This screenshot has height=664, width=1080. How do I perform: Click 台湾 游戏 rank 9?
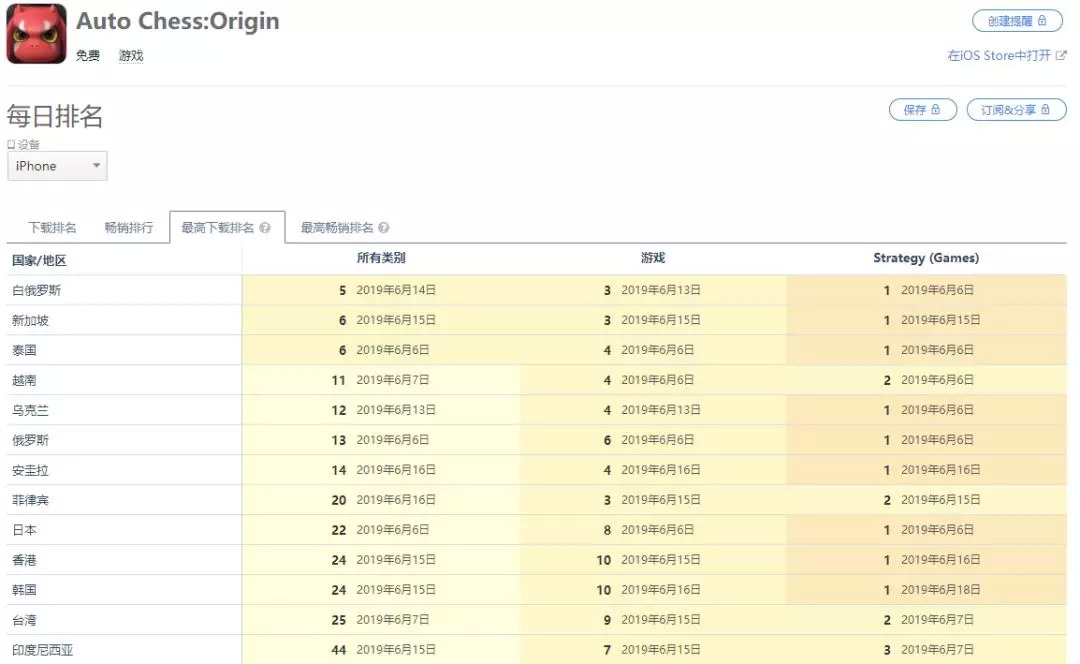(608, 620)
